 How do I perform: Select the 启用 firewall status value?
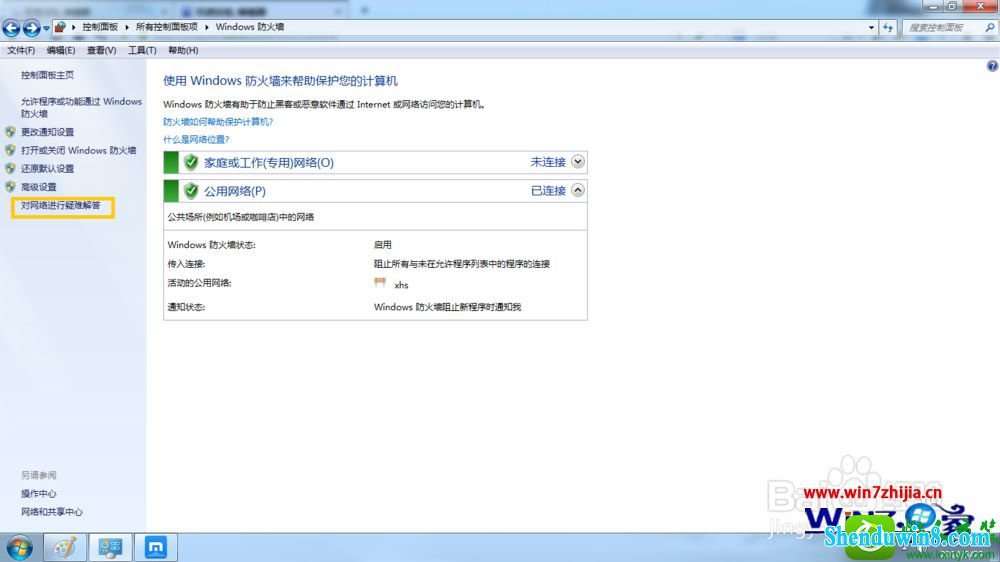(383, 245)
